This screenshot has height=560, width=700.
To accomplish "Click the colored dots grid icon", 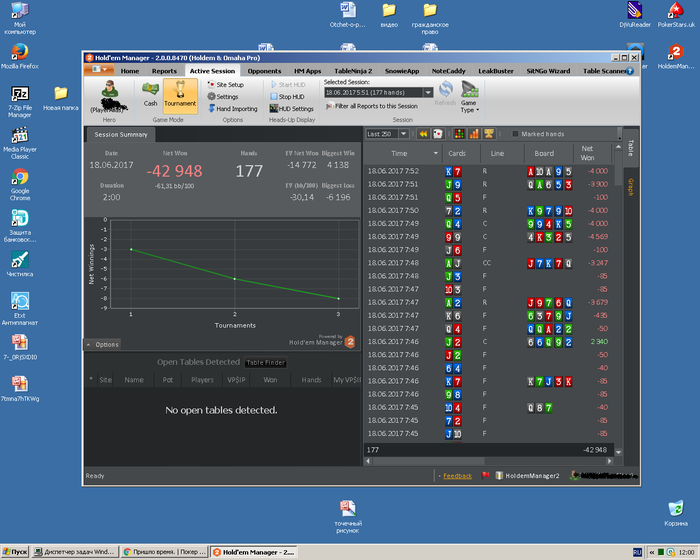I will point(459,134).
